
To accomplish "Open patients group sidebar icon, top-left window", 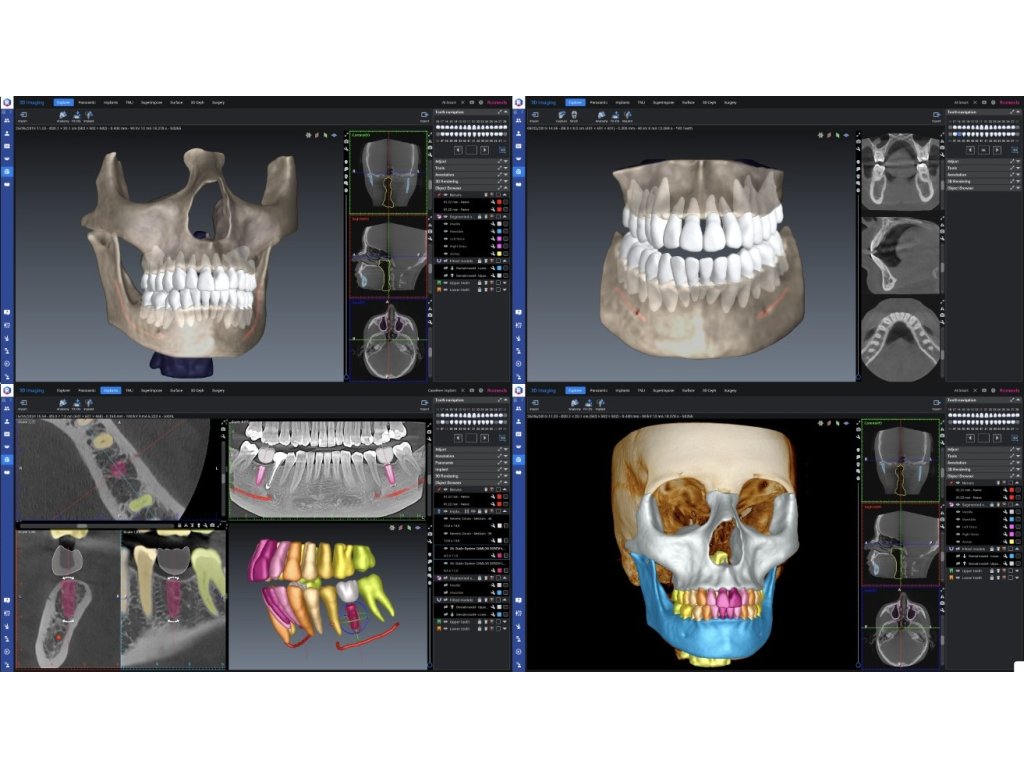I will click(x=7, y=120).
